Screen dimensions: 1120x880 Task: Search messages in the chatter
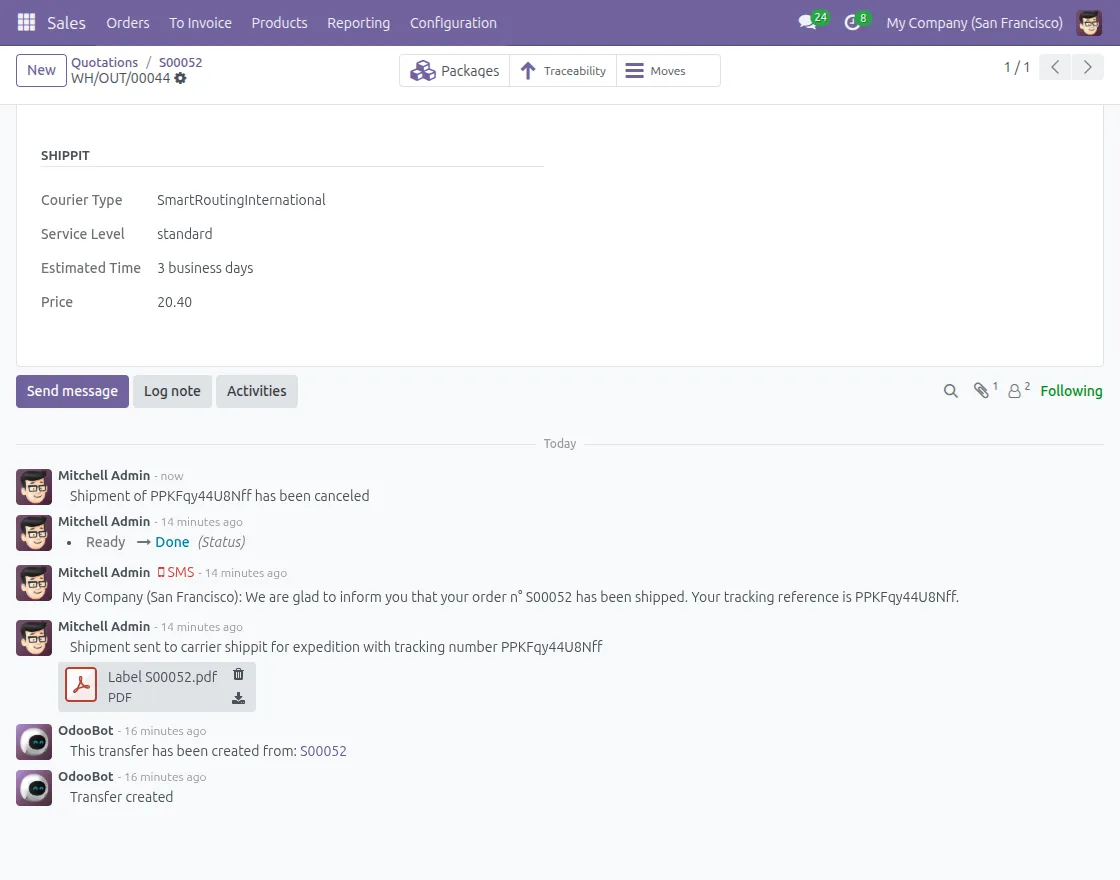(x=950, y=391)
